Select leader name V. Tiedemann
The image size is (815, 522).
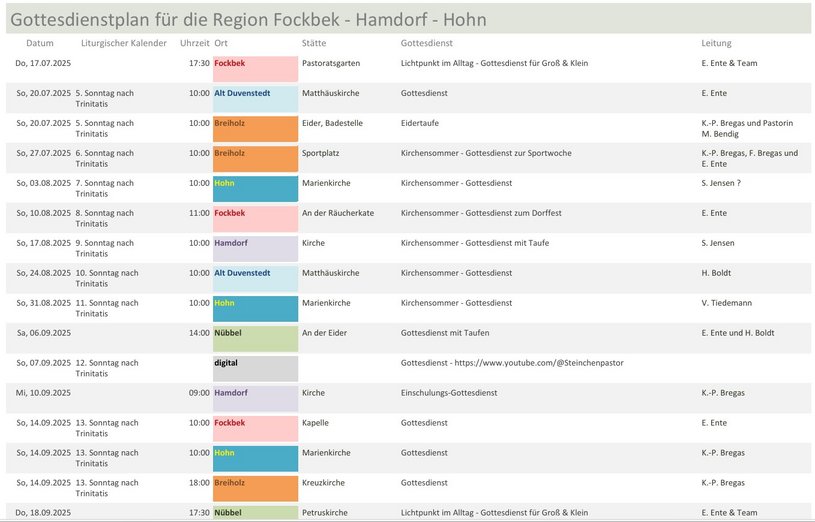pos(726,303)
